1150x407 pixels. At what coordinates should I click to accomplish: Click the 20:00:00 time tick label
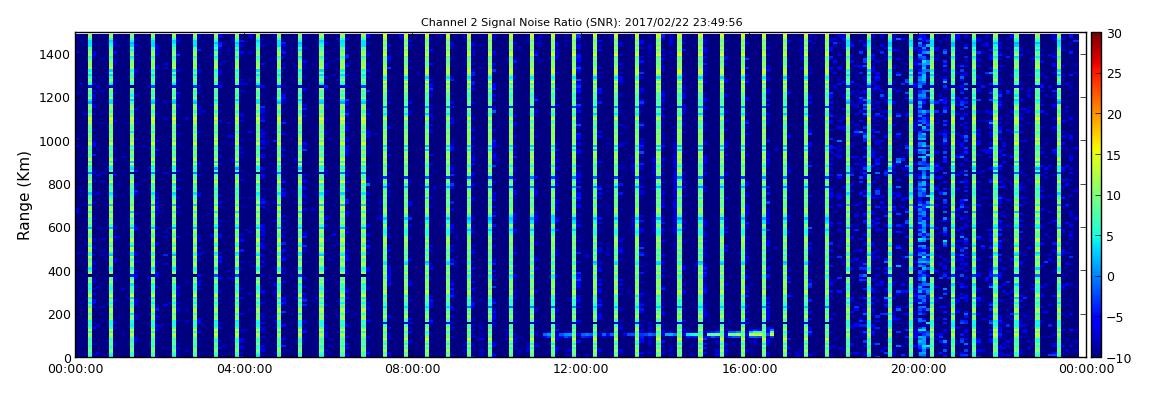918,369
